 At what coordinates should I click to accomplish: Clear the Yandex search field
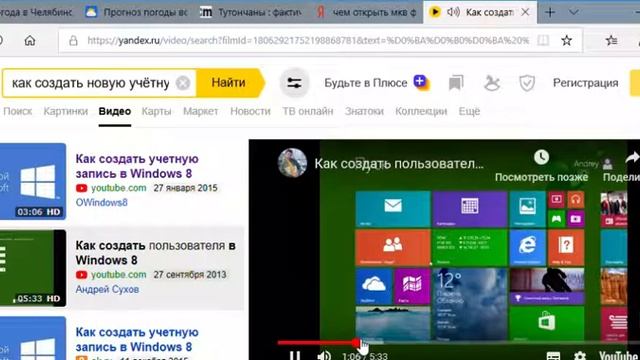[183, 83]
